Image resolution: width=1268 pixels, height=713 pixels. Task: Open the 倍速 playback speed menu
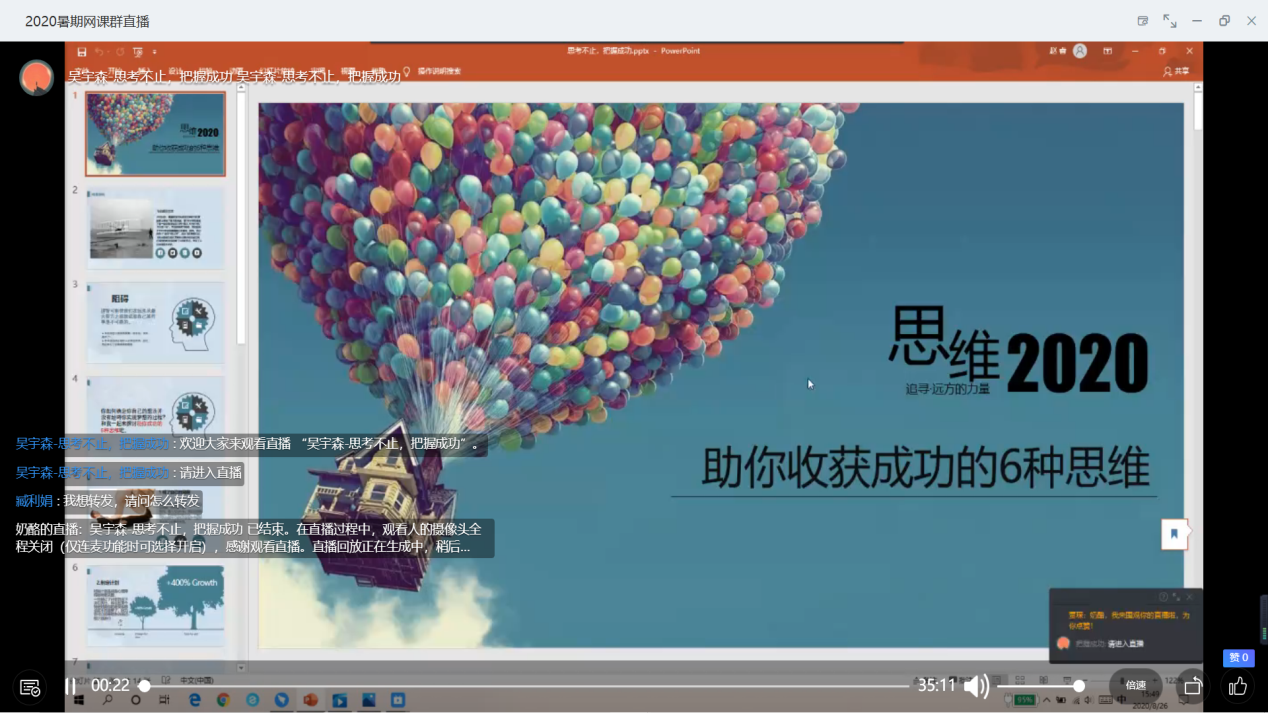(x=1135, y=686)
